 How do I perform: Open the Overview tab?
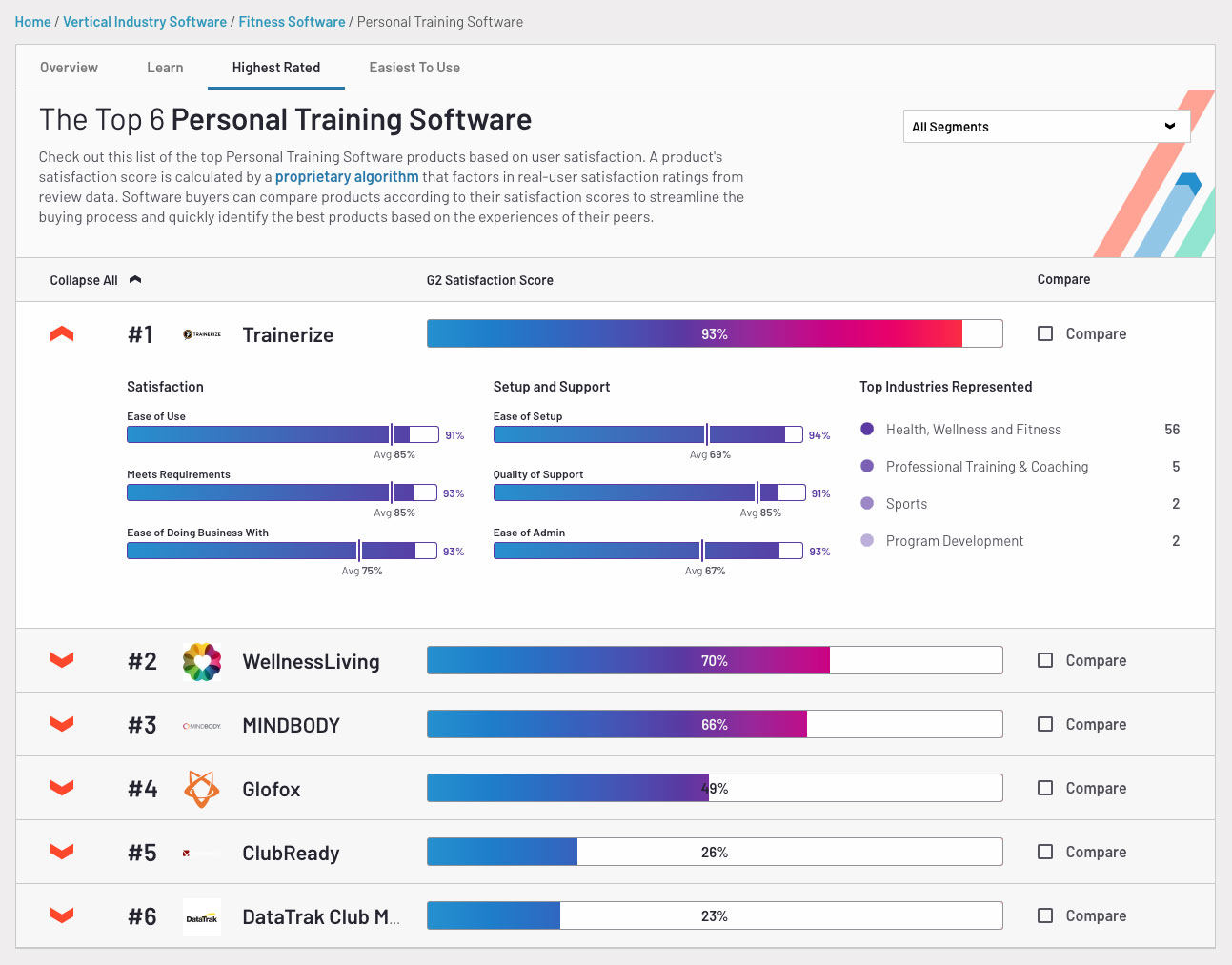[69, 68]
